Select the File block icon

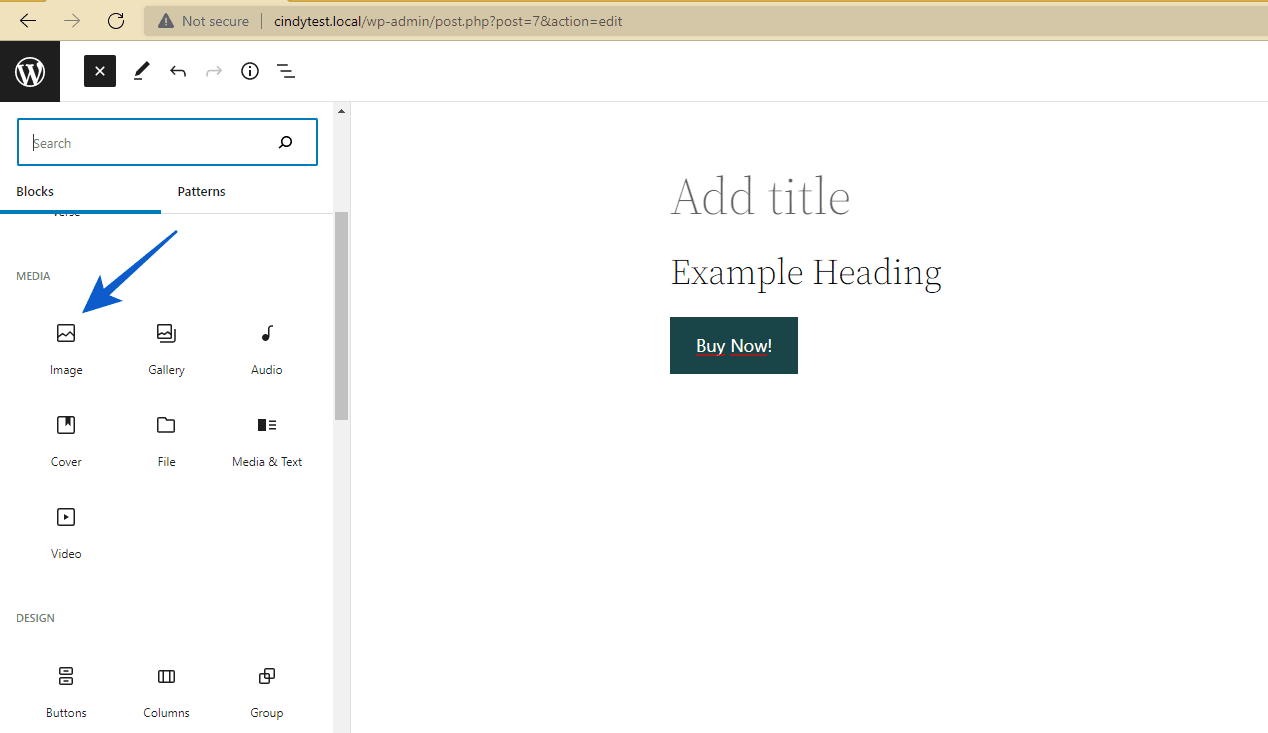[166, 425]
